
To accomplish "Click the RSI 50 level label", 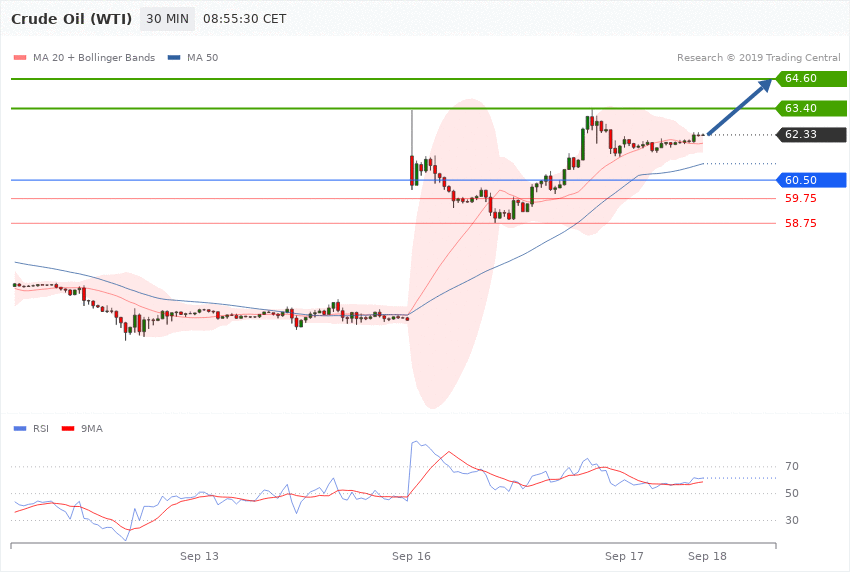I will click(x=791, y=494).
